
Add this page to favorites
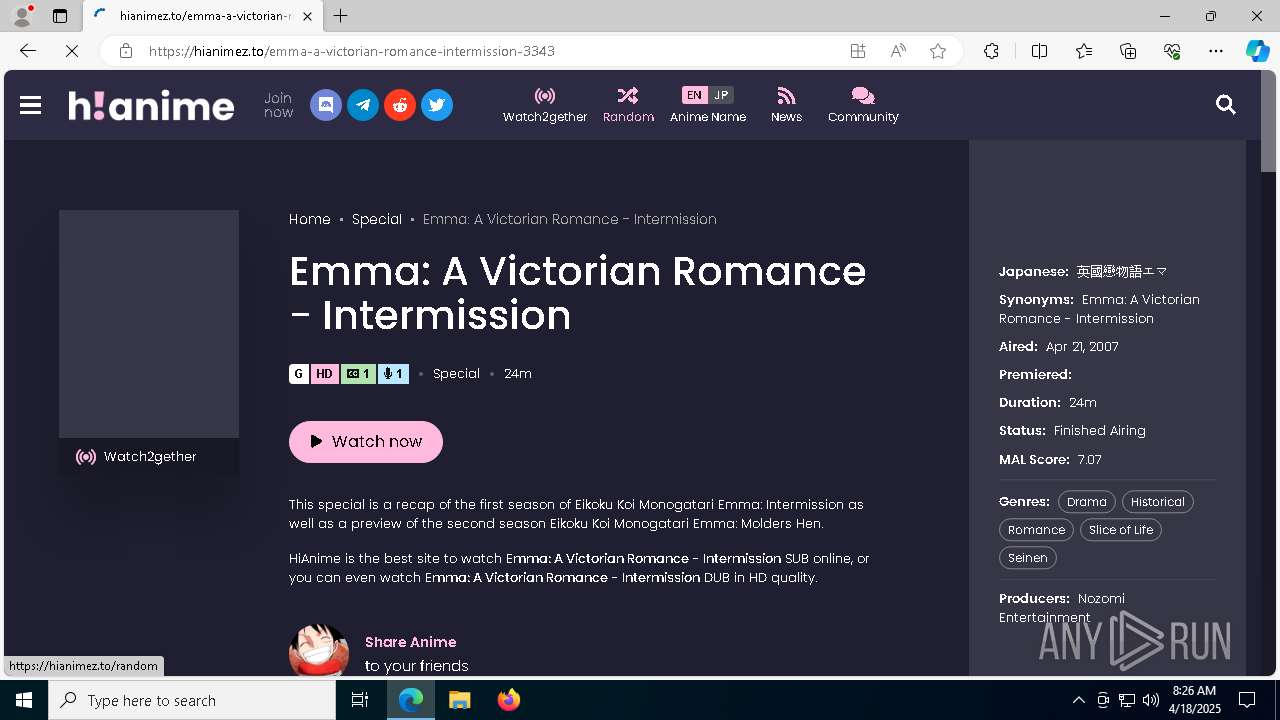tap(938, 51)
